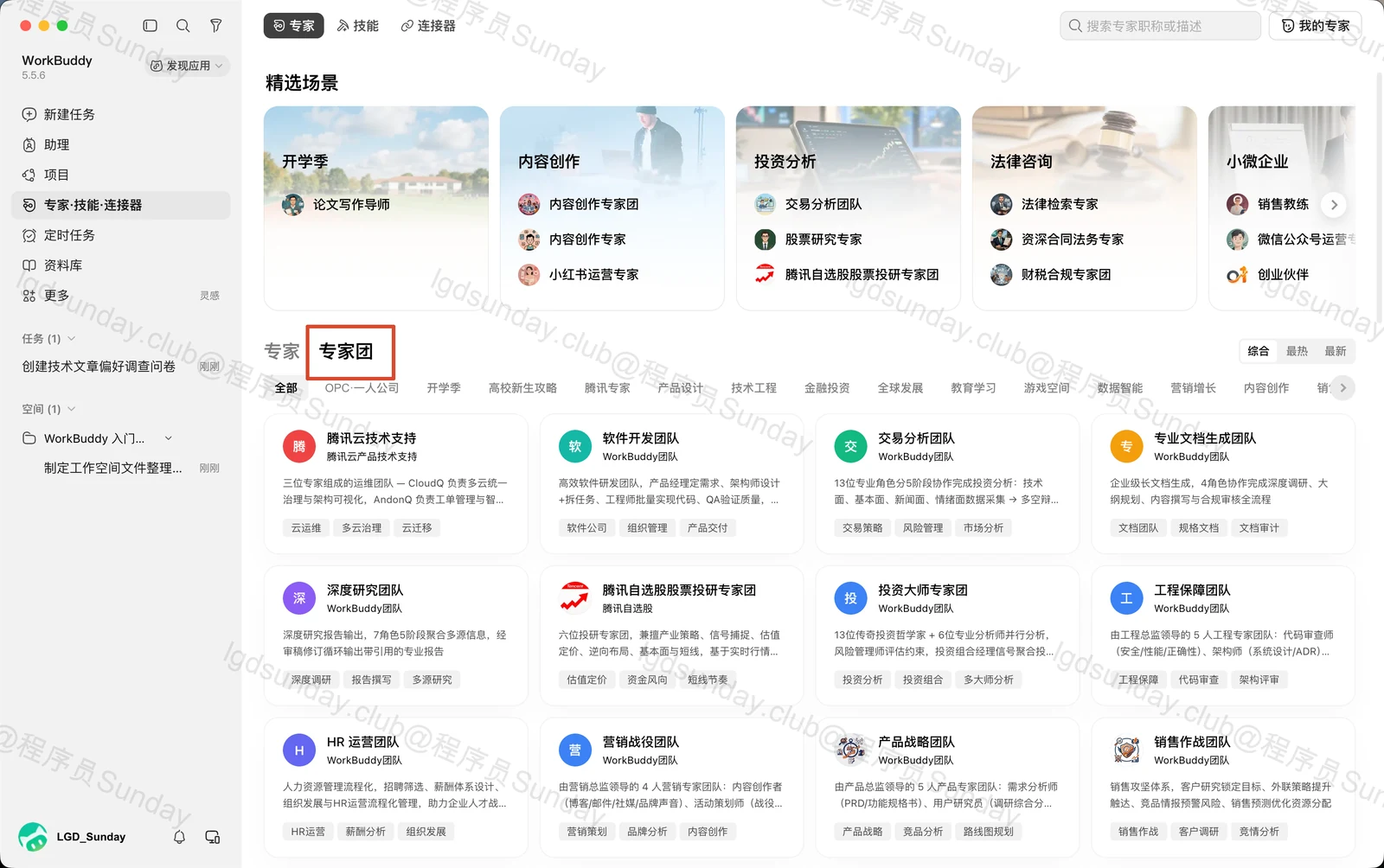The image size is (1384, 868).
Task: Switch to the 专家 sub-tab
Action: pyautogui.click(x=282, y=351)
